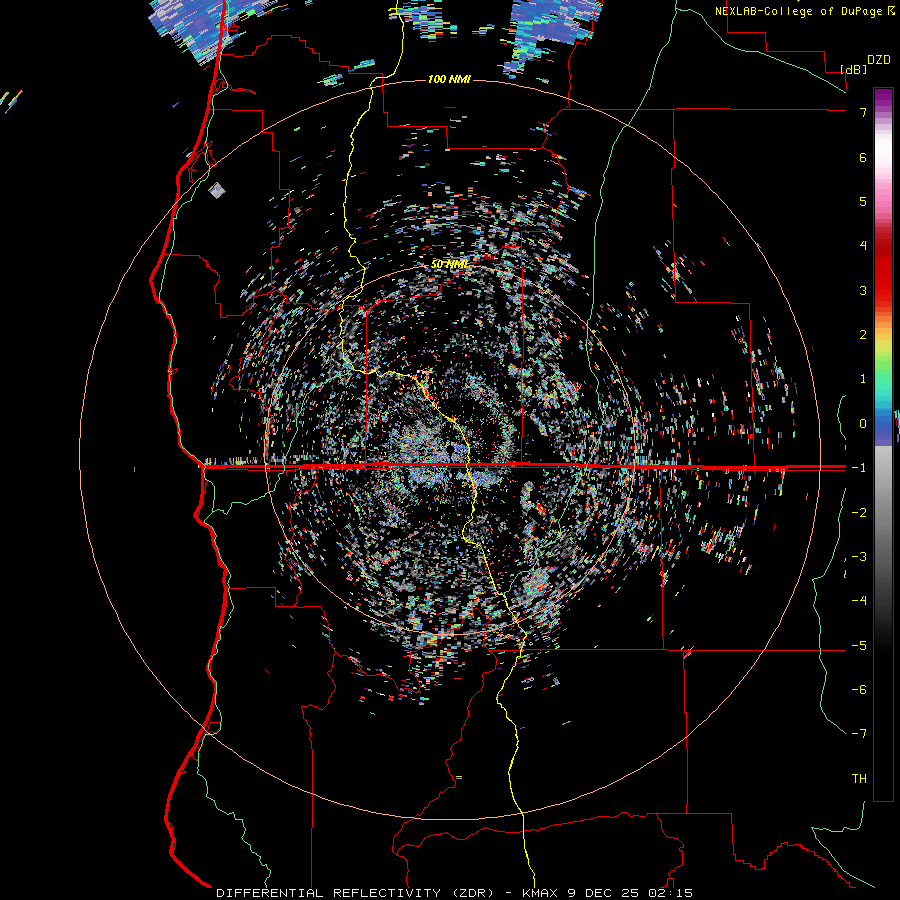Select the -2 value on color scale
Screen dimensions: 900x900
click(859, 513)
